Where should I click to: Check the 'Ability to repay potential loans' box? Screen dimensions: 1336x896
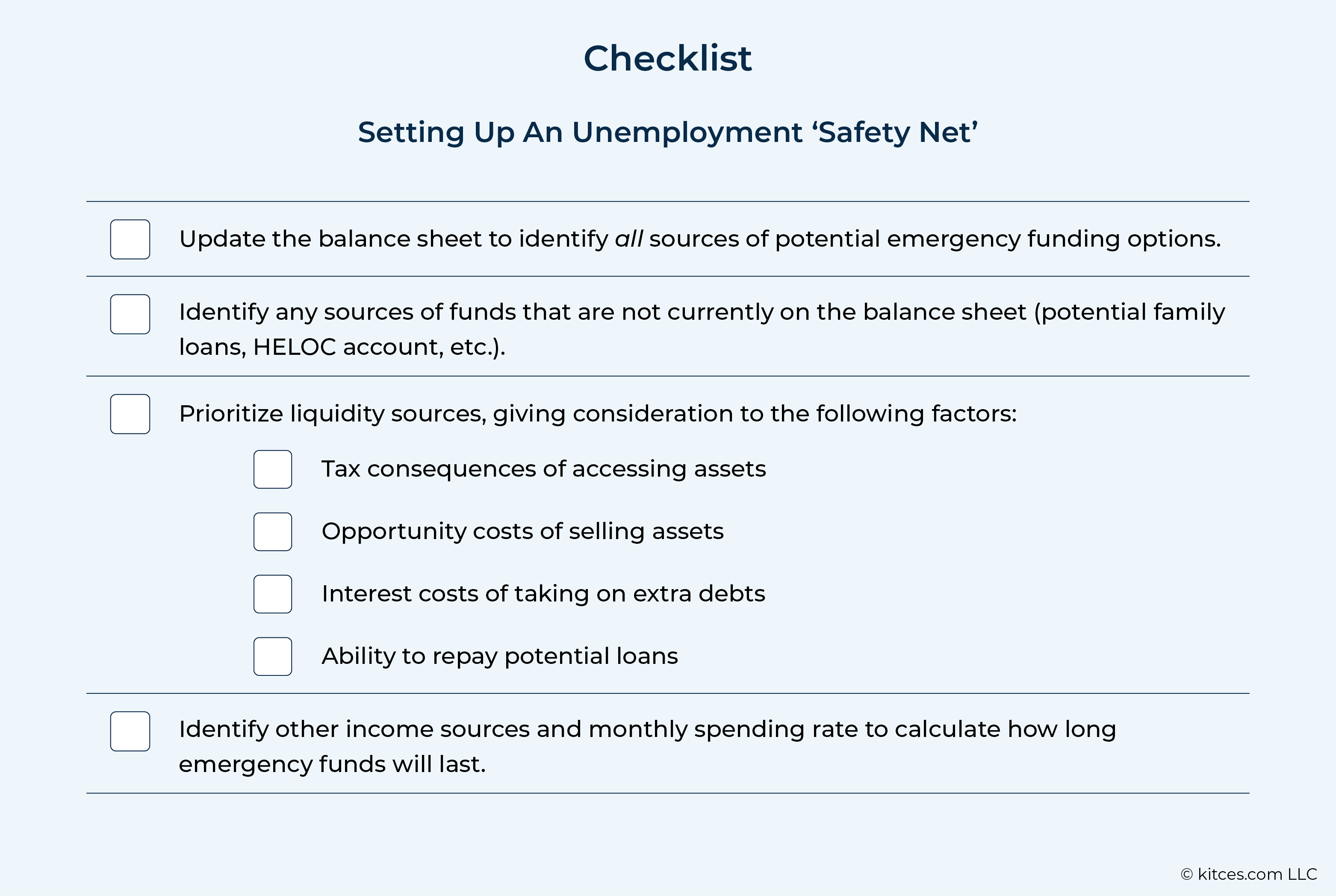[x=273, y=657]
